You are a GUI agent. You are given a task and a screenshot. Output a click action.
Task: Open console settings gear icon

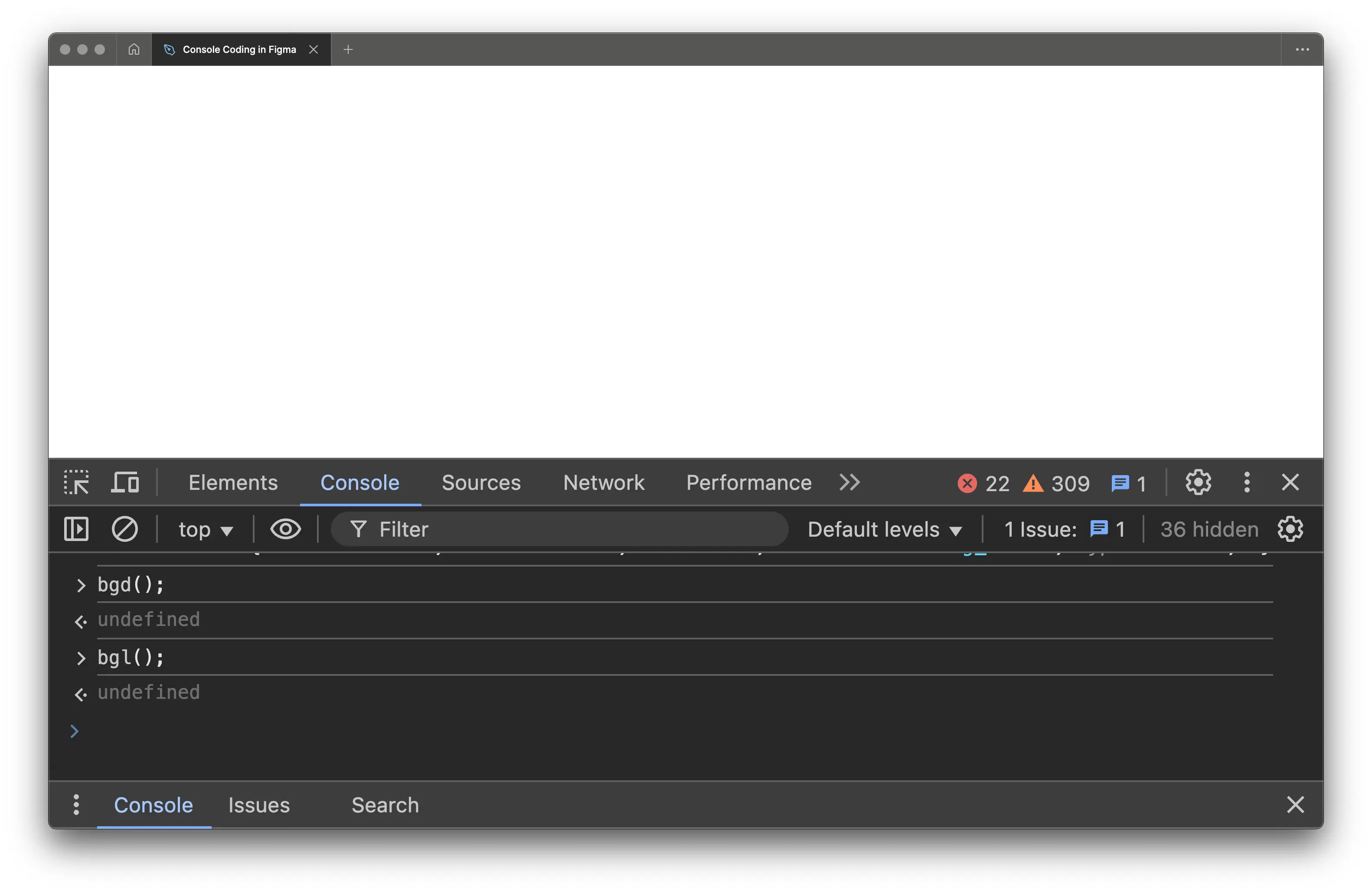(x=1290, y=529)
